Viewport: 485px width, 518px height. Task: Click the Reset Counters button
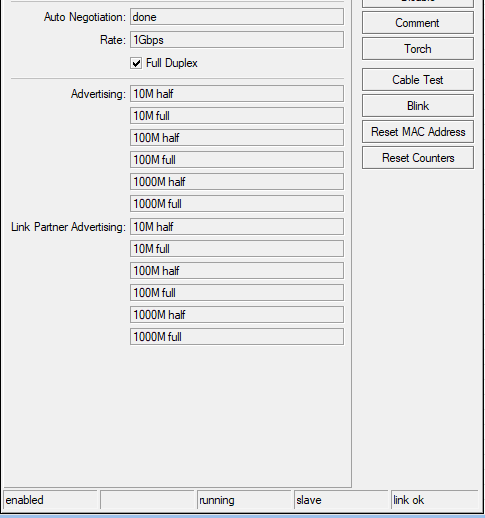[418, 158]
